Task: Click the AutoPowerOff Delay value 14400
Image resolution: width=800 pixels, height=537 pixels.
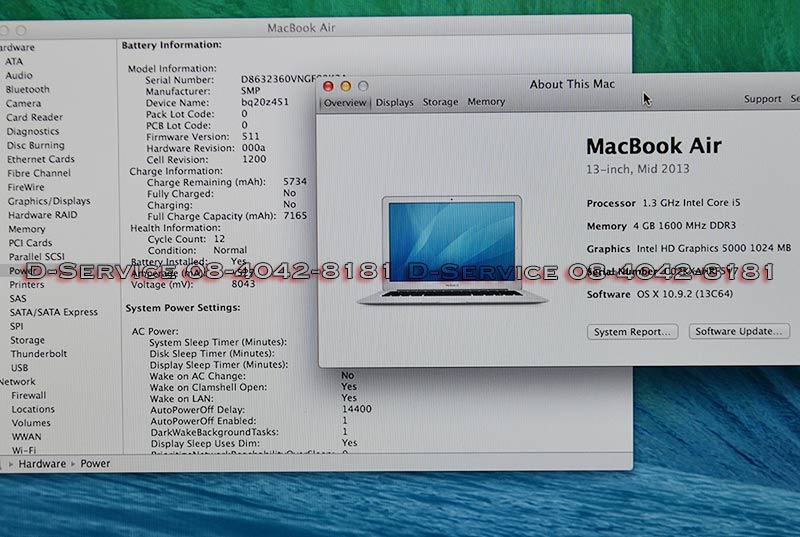Action: tap(357, 409)
